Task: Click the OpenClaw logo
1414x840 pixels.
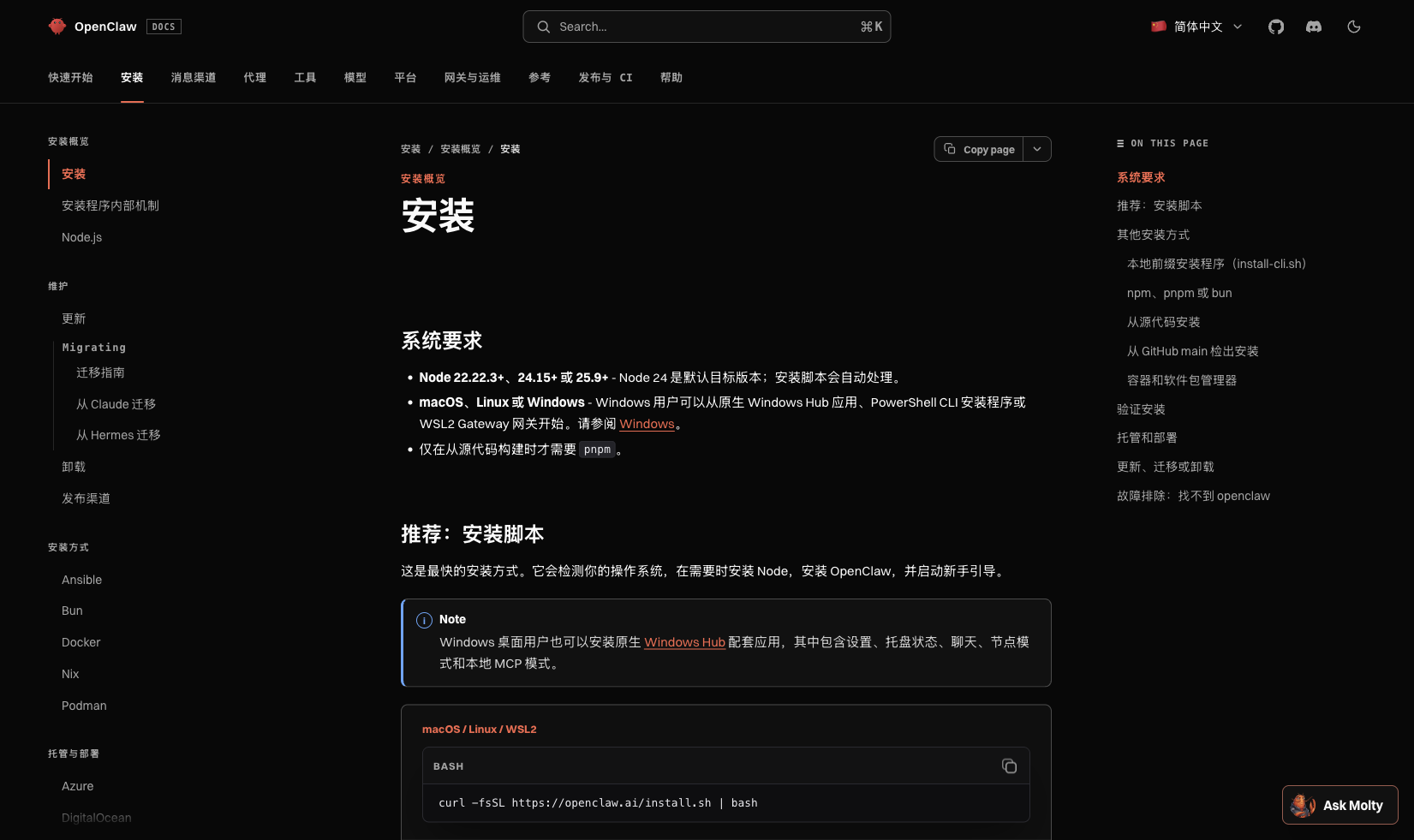Action: [92, 27]
